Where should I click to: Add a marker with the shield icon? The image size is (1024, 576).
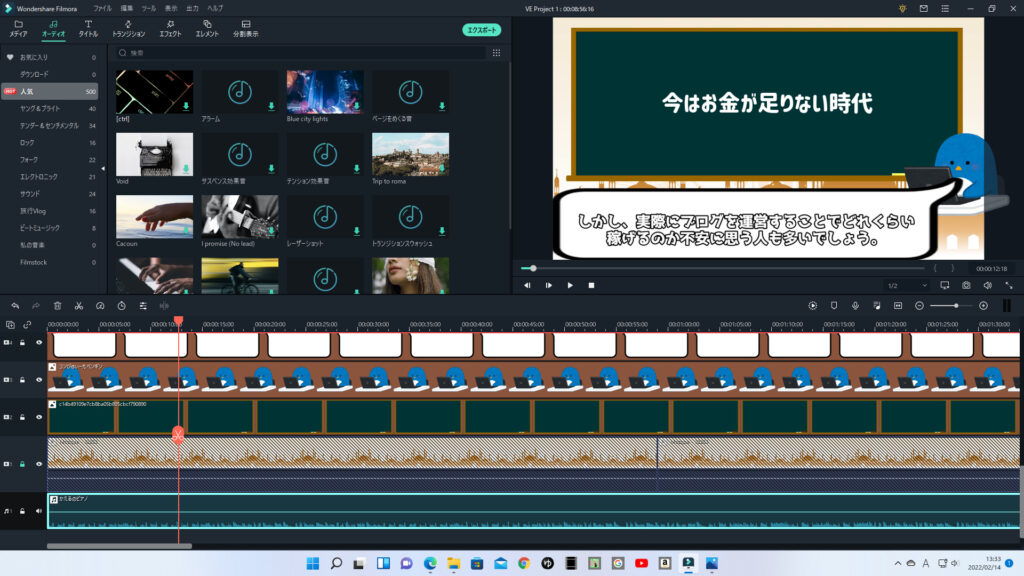coord(834,306)
